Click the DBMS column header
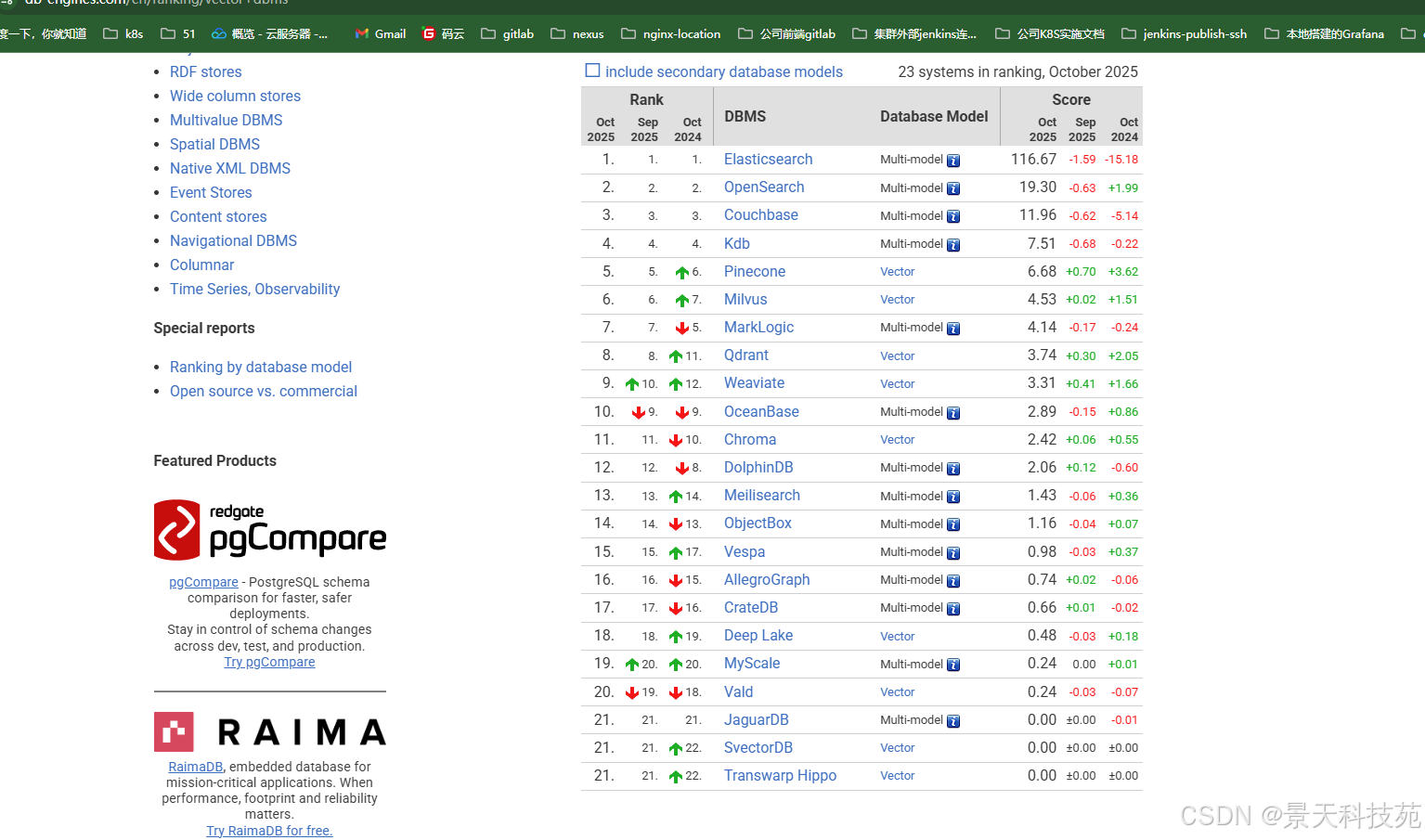The image size is (1425, 840). click(745, 116)
